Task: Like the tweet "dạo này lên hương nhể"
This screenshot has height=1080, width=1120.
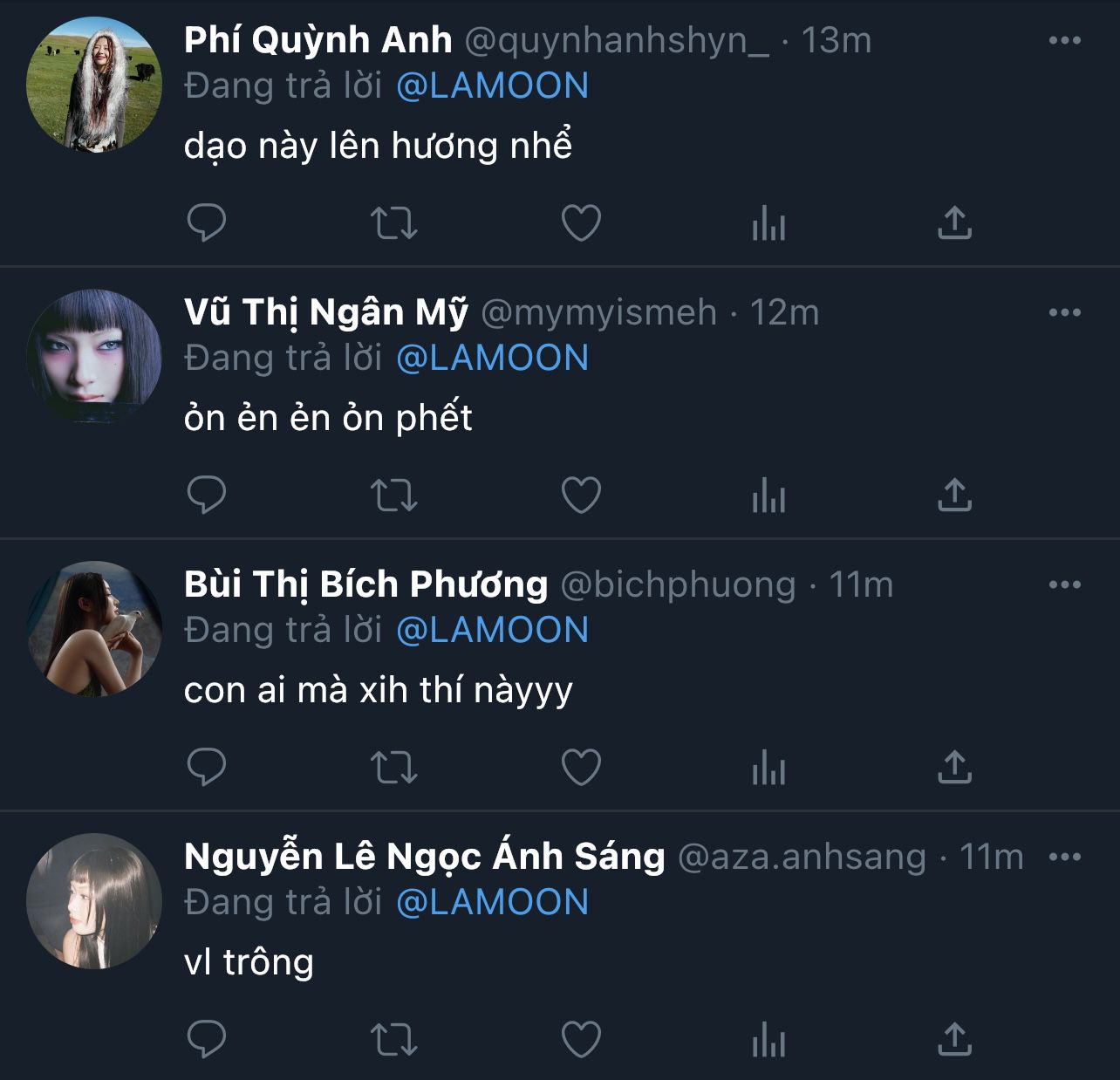Action: 581,223
